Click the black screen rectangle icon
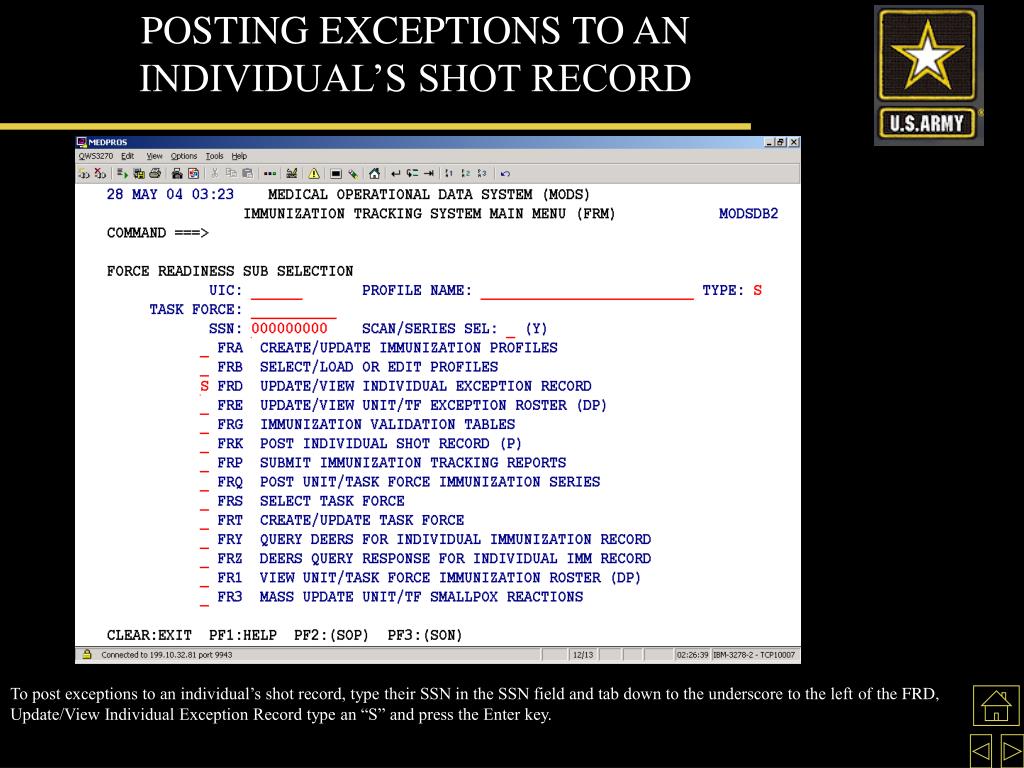This screenshot has height=768, width=1024. (x=336, y=173)
